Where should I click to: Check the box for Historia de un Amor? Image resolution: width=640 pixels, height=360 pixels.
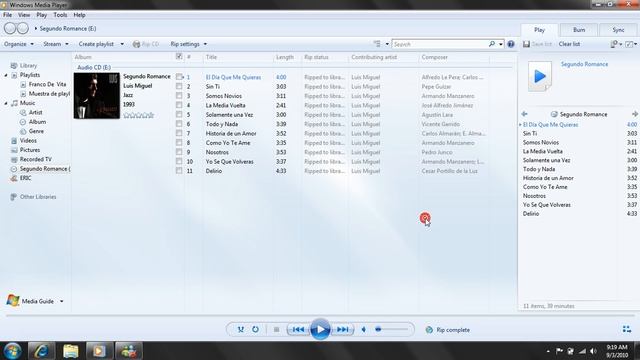click(x=179, y=133)
